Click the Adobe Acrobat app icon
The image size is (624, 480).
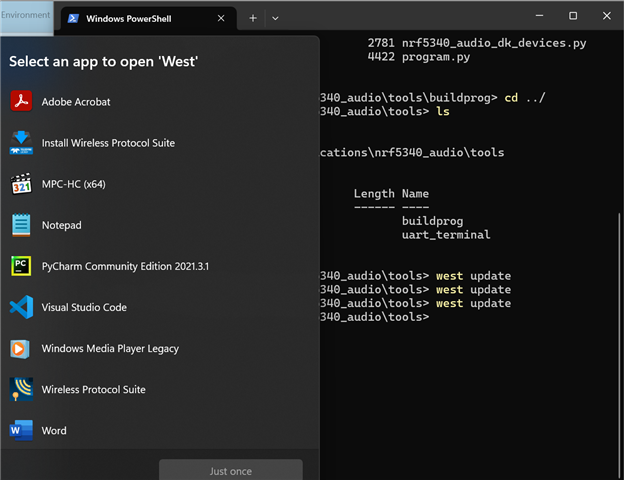click(x=21, y=101)
